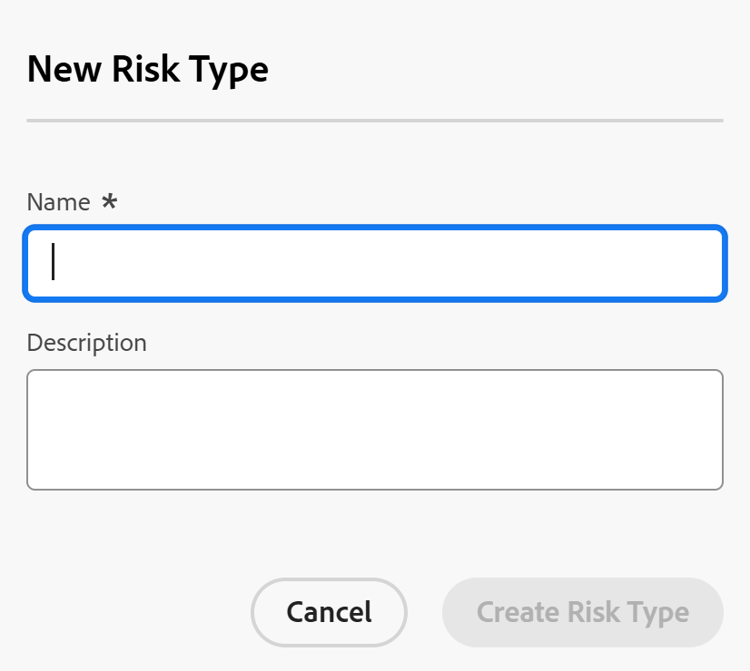Click the Name field label
Image resolution: width=750 pixels, height=671 pixels.
click(x=58, y=202)
